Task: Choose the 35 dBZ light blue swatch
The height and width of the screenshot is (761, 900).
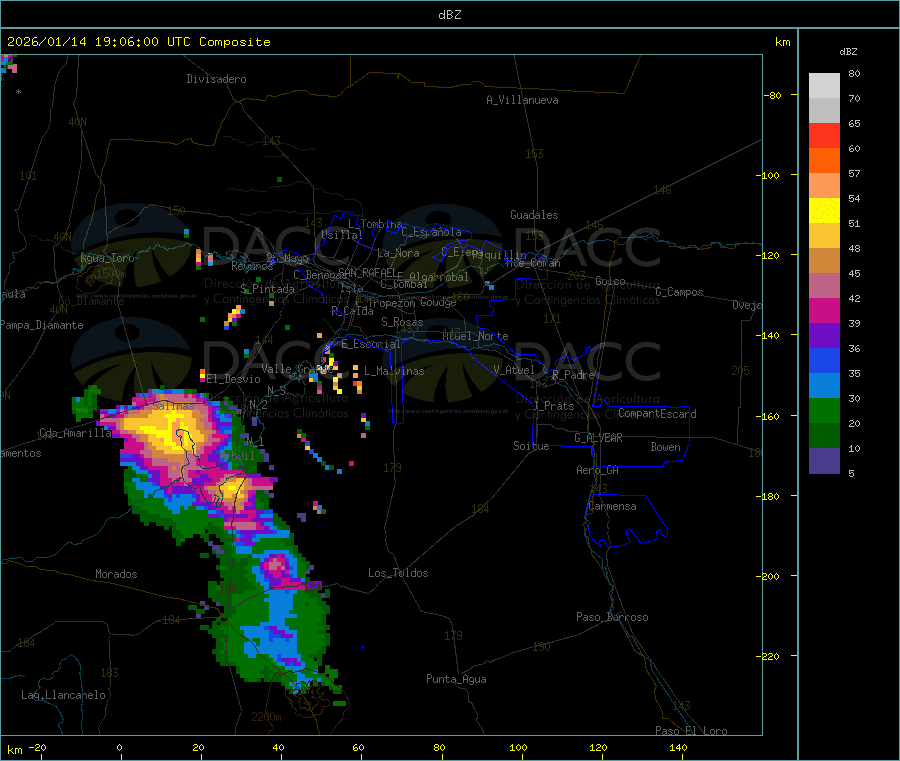Action: [824, 386]
